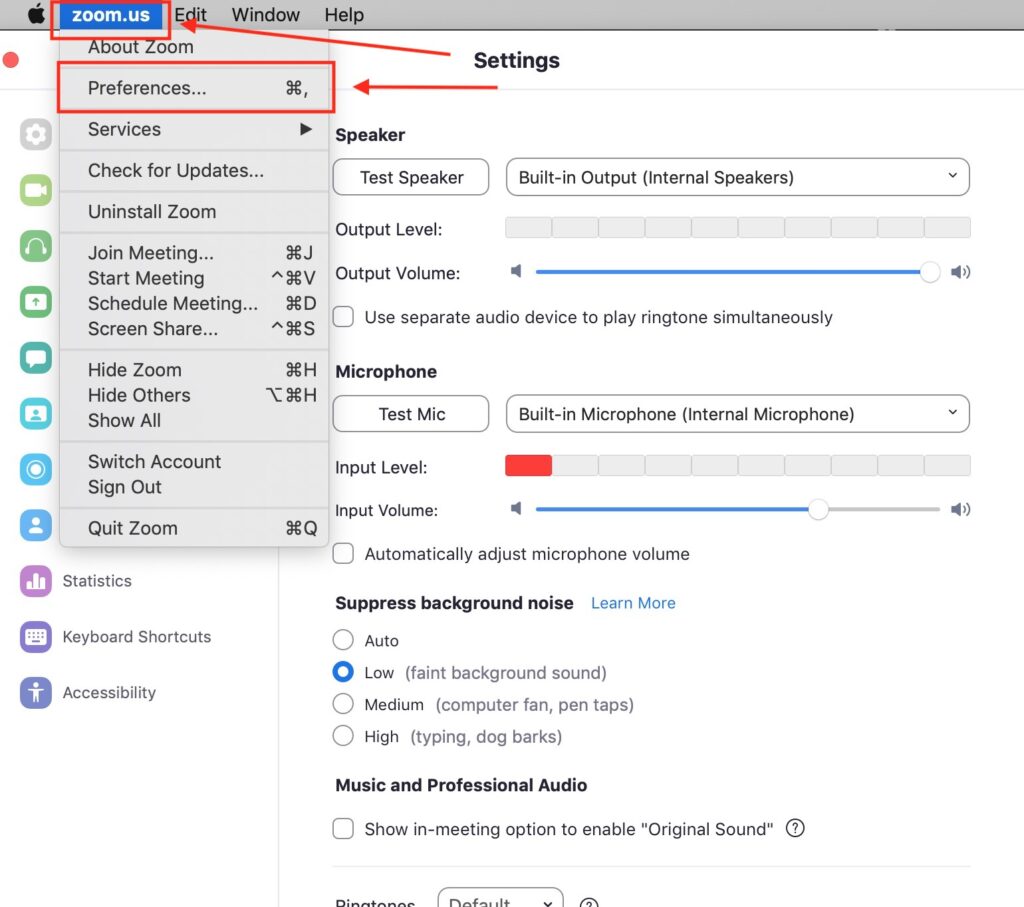
Task: Choose Preferences... from the menu
Action: click(195, 88)
